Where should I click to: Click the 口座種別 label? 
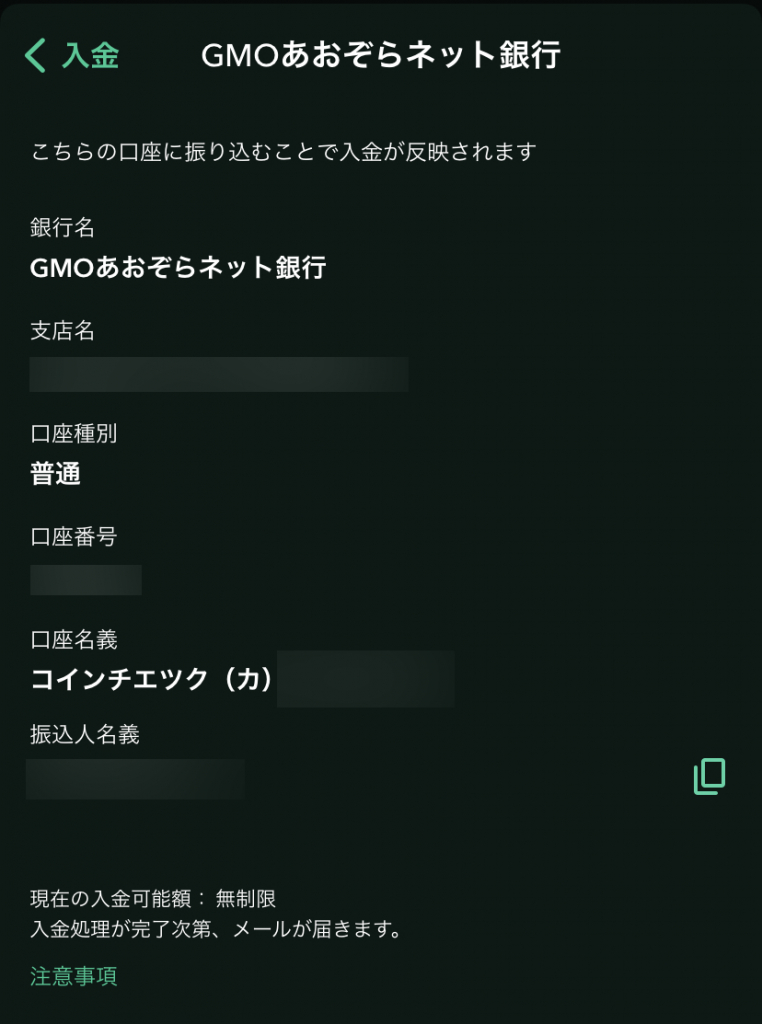click(74, 434)
